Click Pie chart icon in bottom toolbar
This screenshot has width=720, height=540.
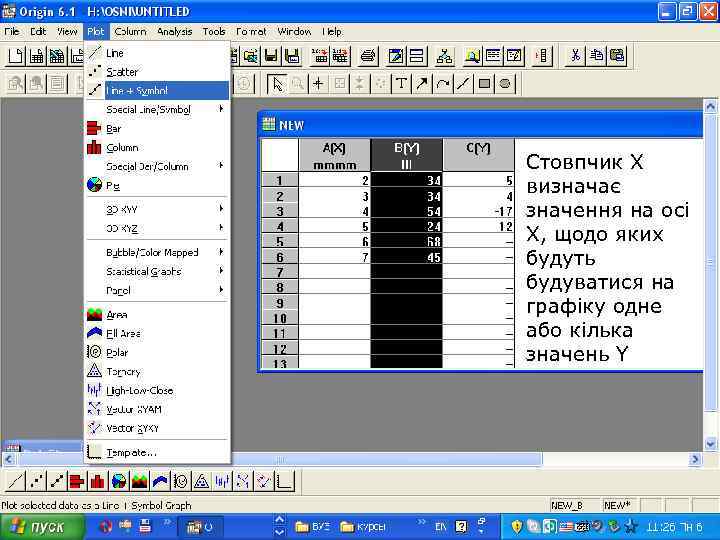pos(118,481)
